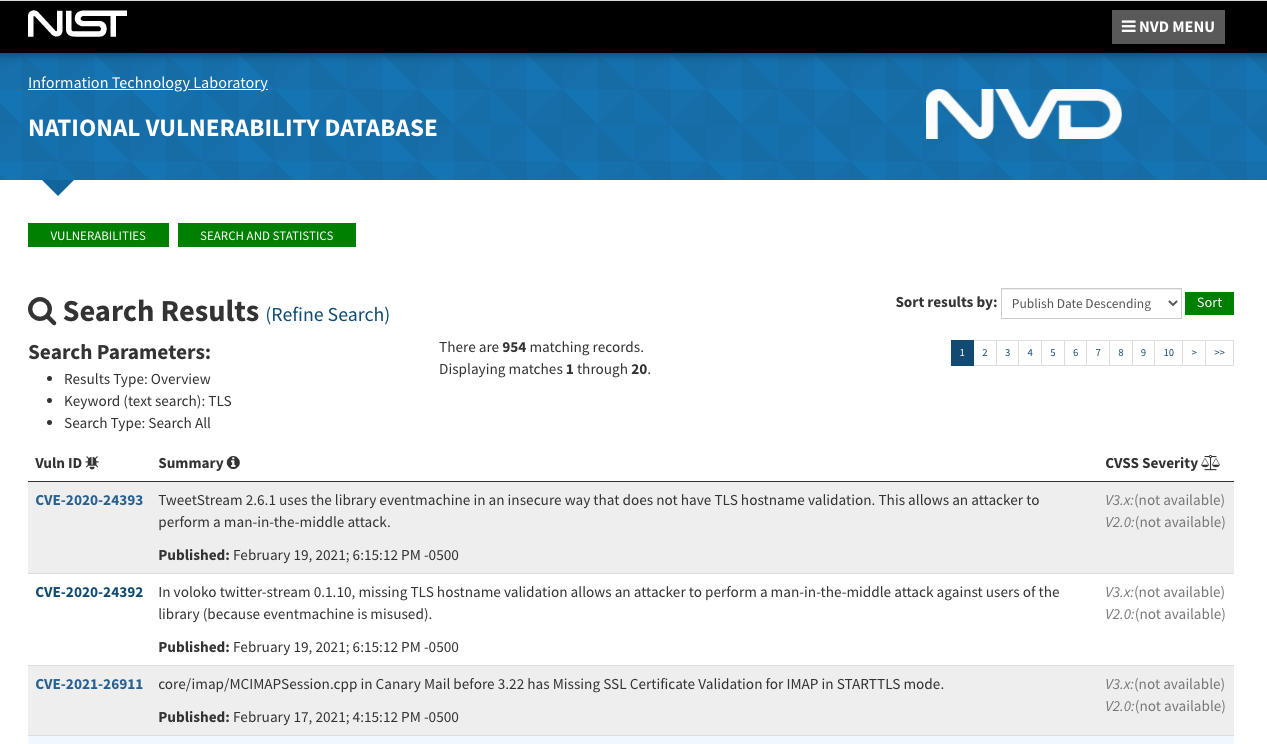
Task: Click the Refine Search link
Action: point(328,315)
